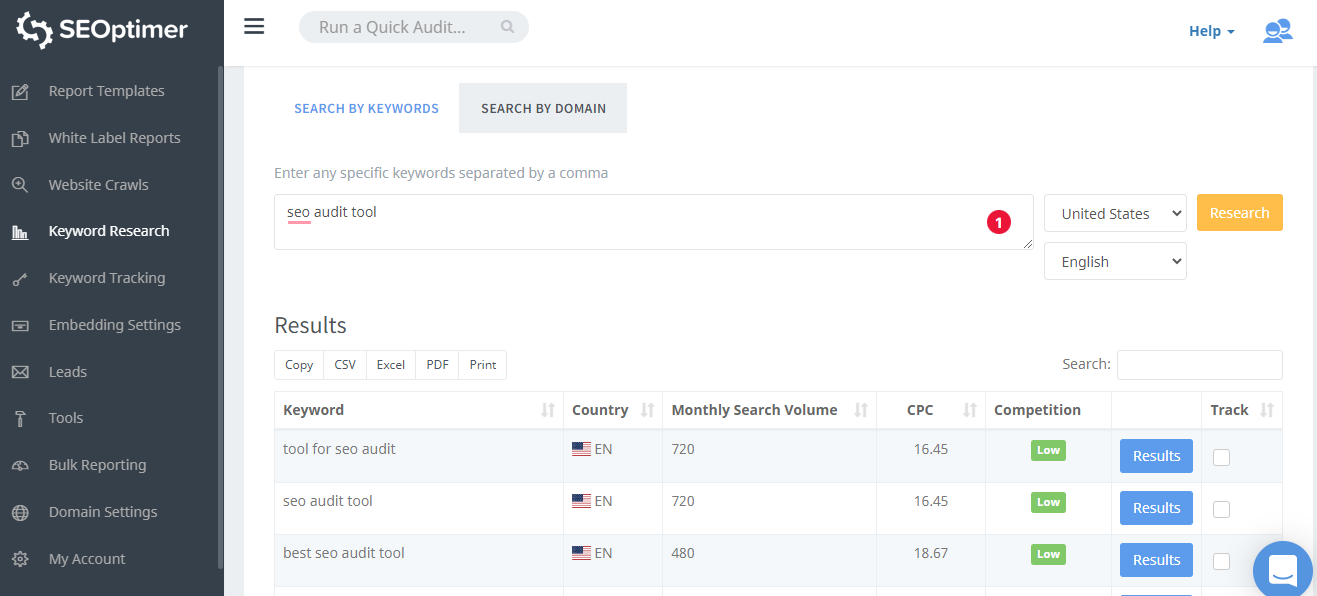Tick Track checkbox for 'tool for seo audit'
This screenshot has height=596, width=1317.
pos(1221,457)
